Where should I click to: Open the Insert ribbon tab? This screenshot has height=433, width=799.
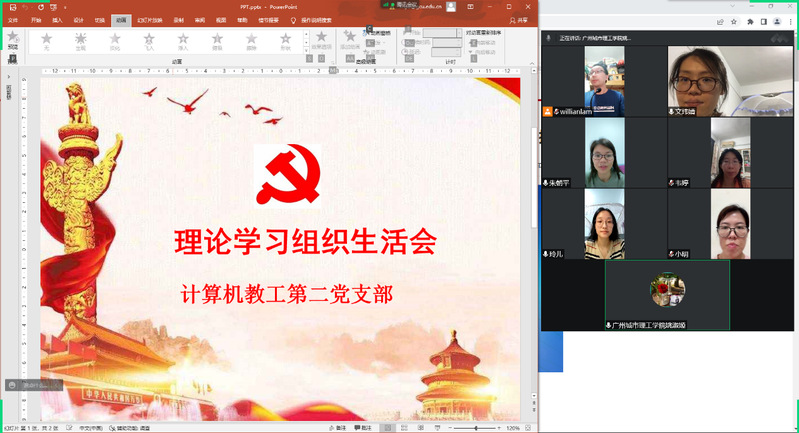(x=56, y=19)
